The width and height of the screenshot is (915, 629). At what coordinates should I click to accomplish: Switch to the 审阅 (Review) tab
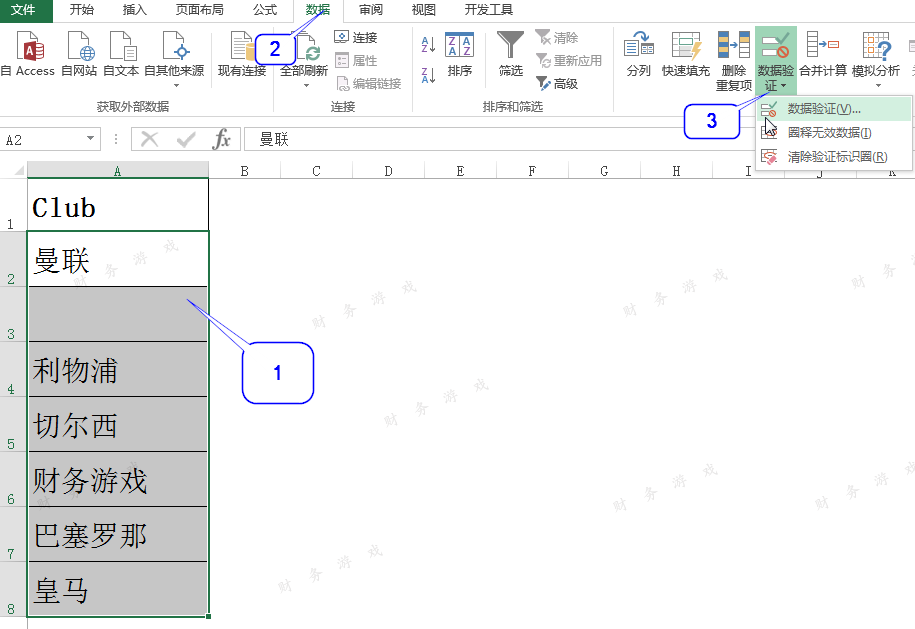[371, 10]
